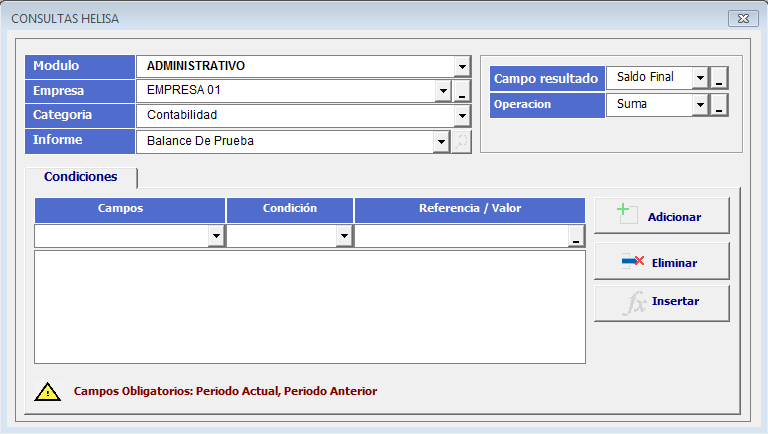
Task: Click the small underscore button beside Empresa
Action: point(461,91)
